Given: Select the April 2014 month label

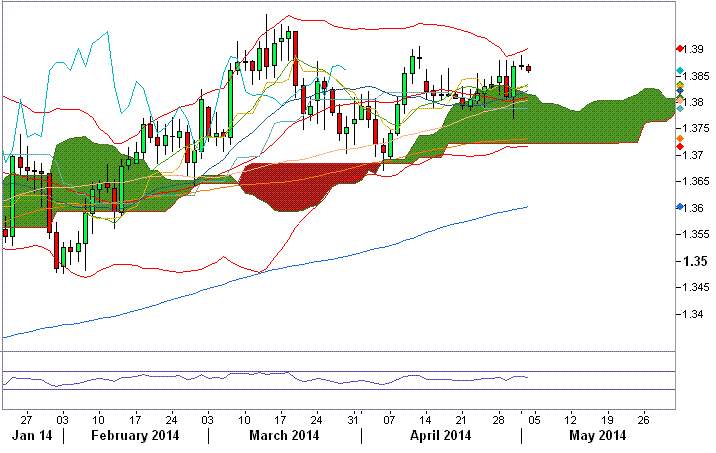Looking at the screenshot, I should [x=442, y=436].
